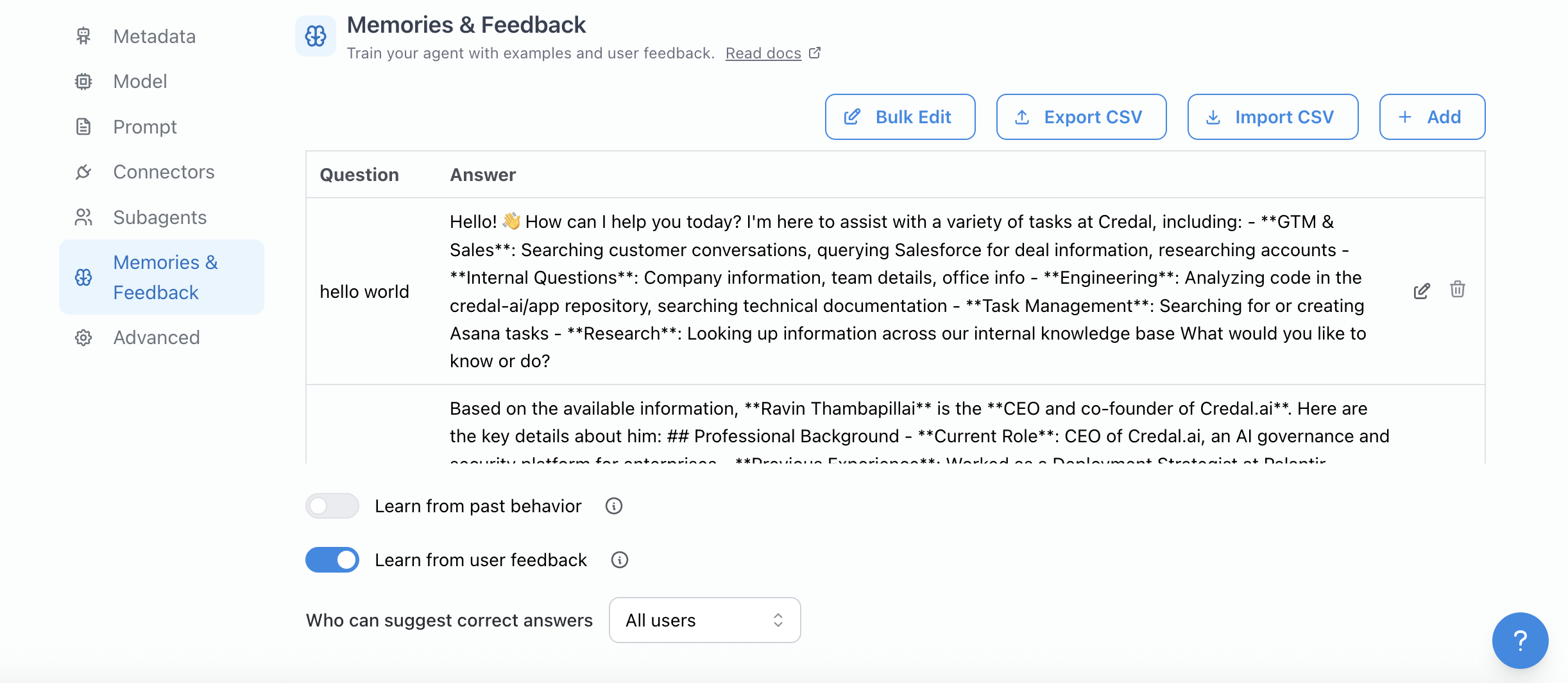Navigate to the Prompt section

pos(144,126)
